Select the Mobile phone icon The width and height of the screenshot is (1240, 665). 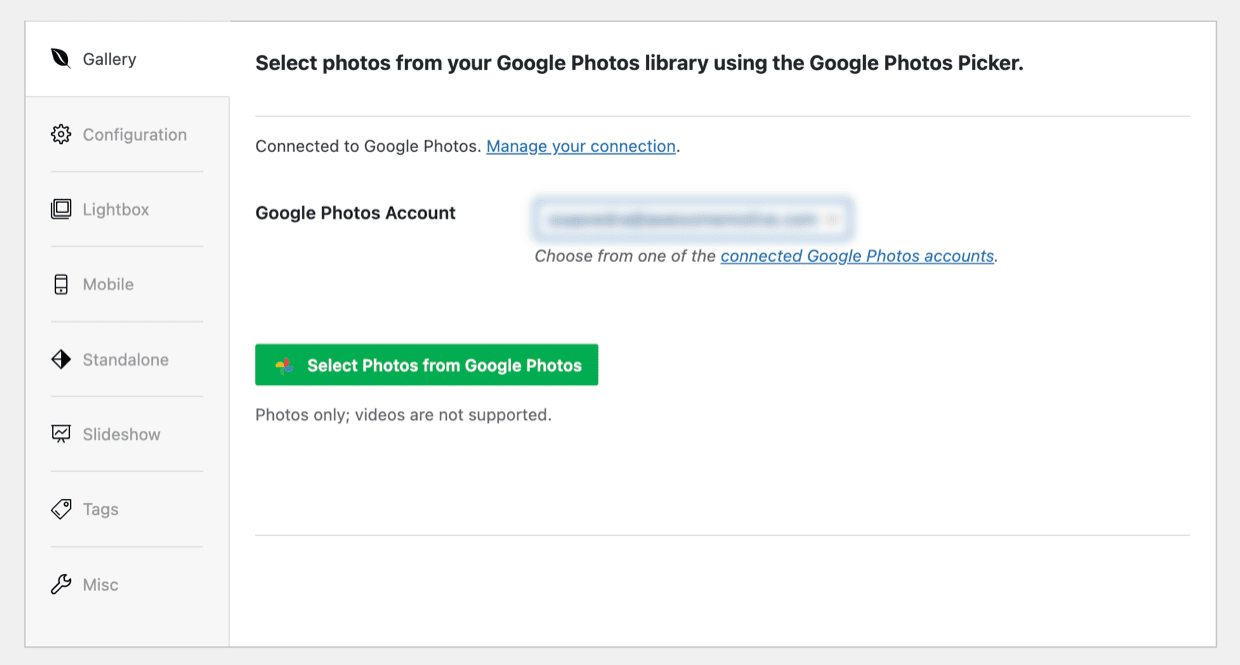click(x=59, y=284)
